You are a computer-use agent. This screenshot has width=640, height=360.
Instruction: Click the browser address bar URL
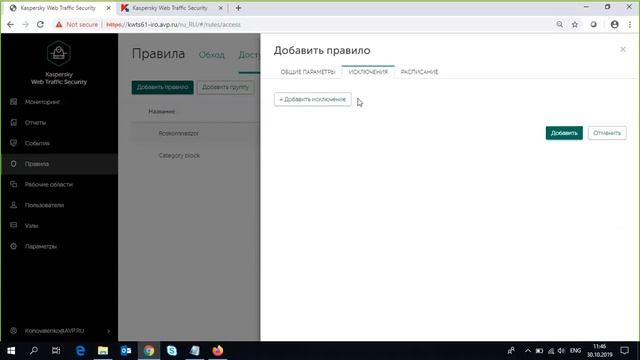pyautogui.click(x=173, y=24)
